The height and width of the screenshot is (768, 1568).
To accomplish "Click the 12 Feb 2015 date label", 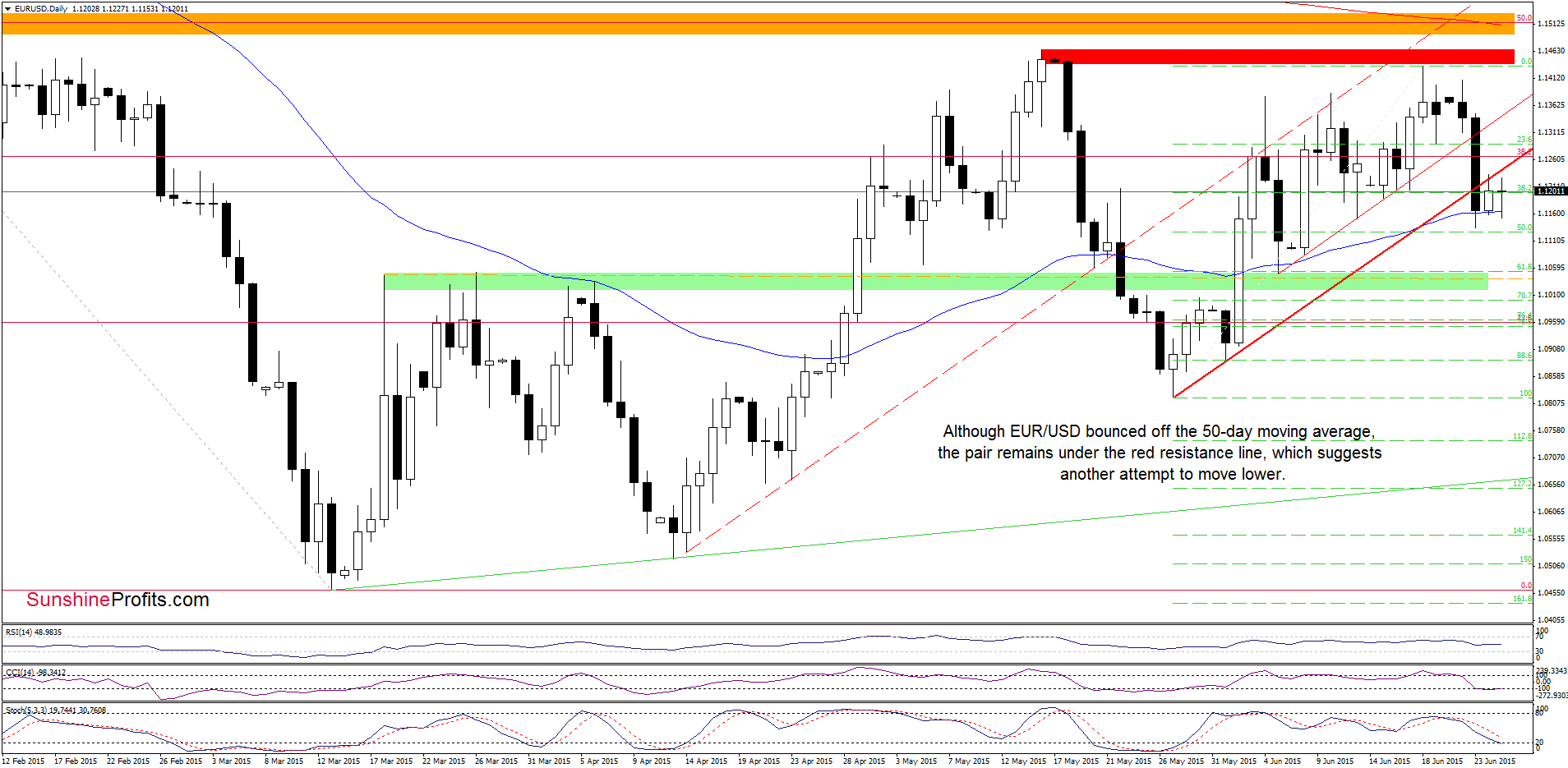I will point(23,761).
